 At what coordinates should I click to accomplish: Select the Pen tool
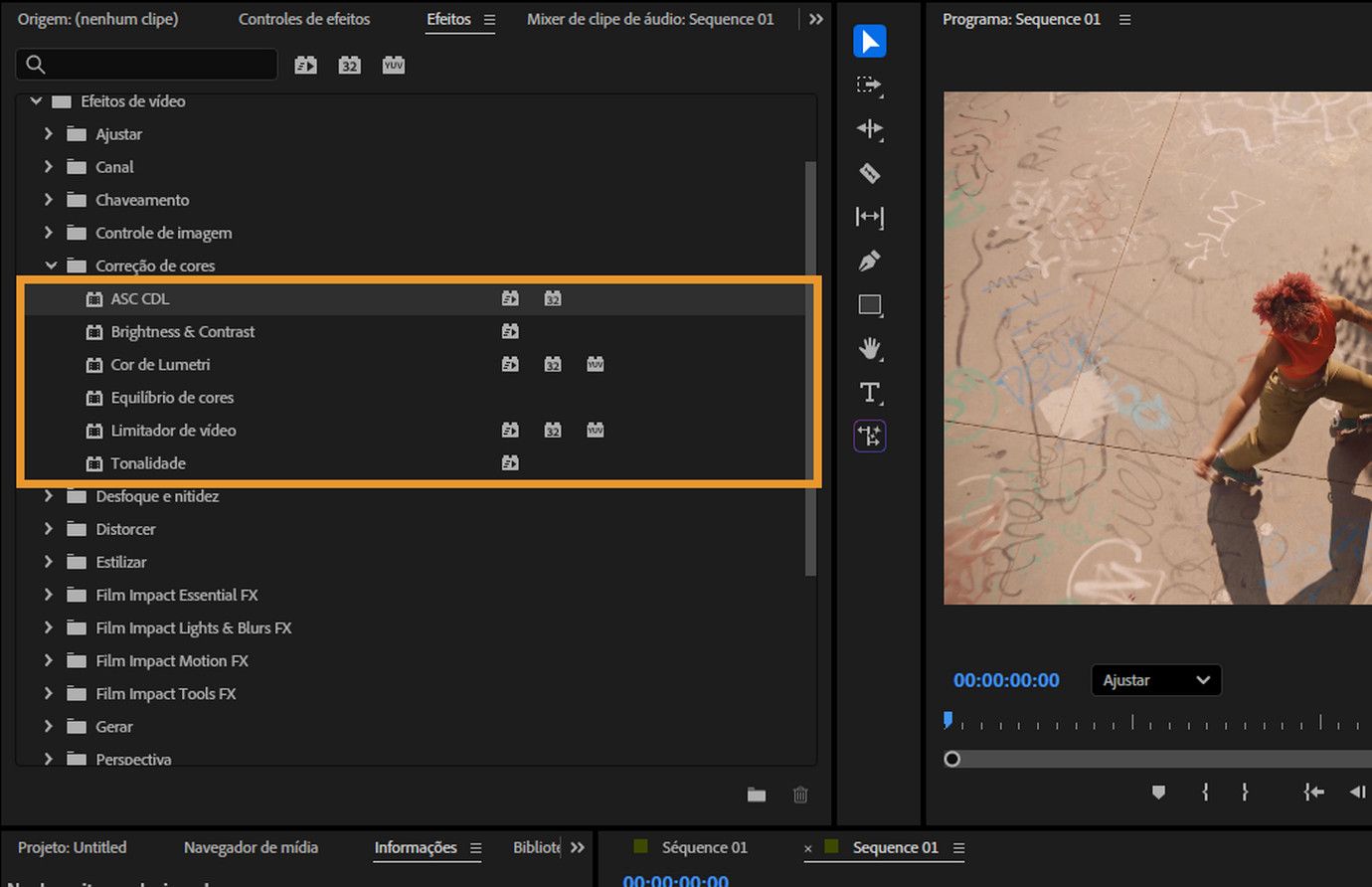click(x=869, y=261)
